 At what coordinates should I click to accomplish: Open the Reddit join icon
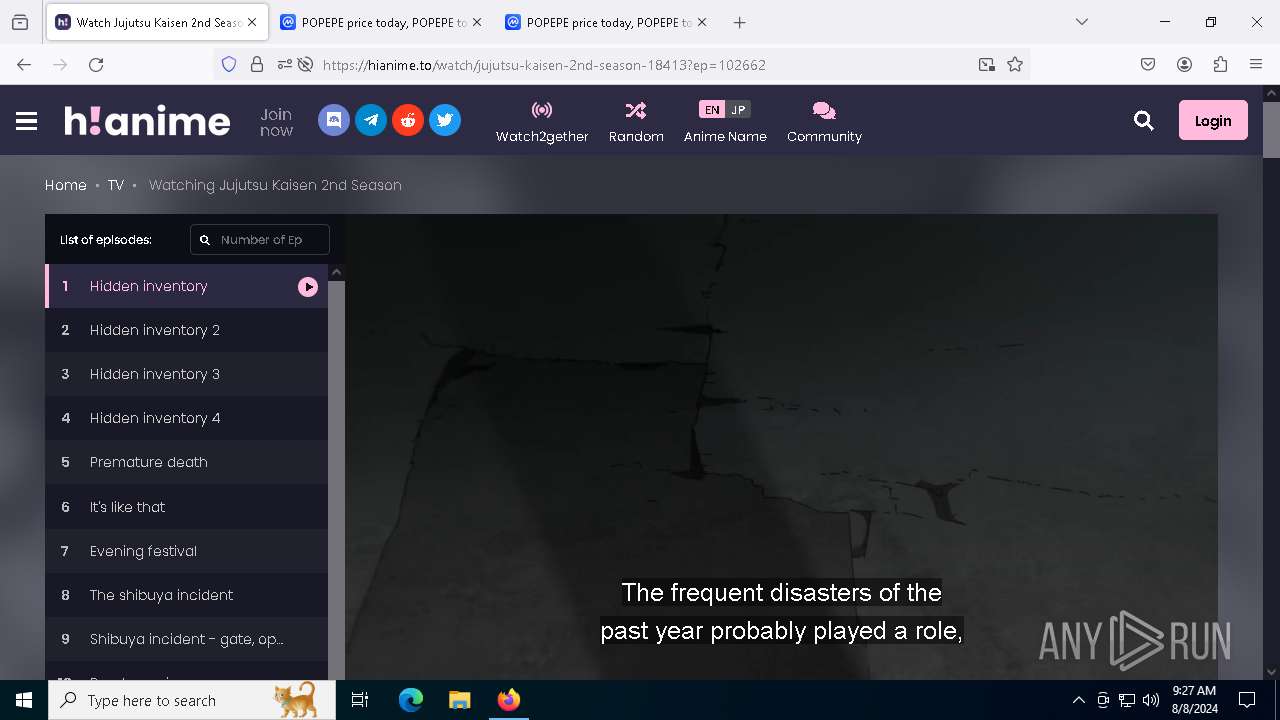[x=408, y=120]
